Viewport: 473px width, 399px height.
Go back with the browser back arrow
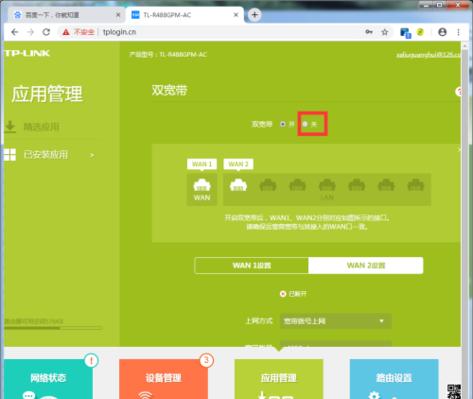(14, 32)
